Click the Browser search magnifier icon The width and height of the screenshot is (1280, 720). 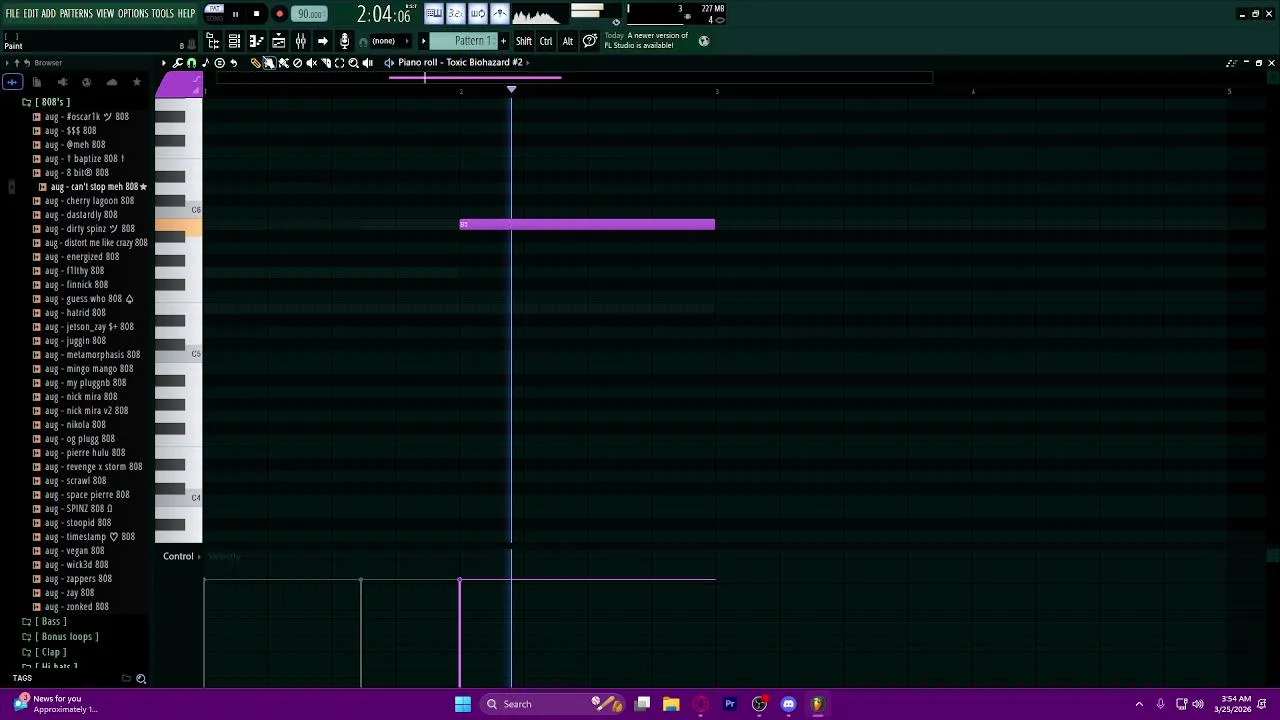(x=141, y=679)
